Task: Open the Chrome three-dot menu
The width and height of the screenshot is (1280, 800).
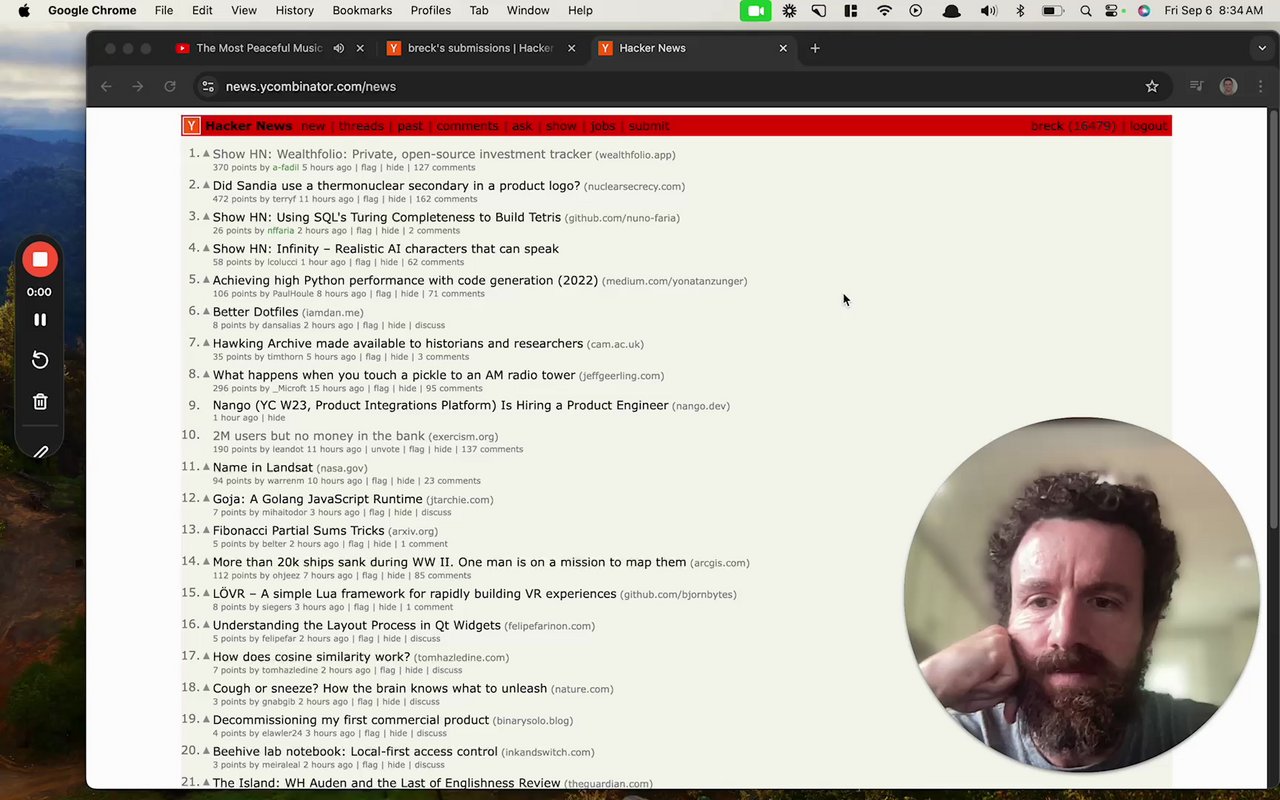Action: pyautogui.click(x=1260, y=87)
